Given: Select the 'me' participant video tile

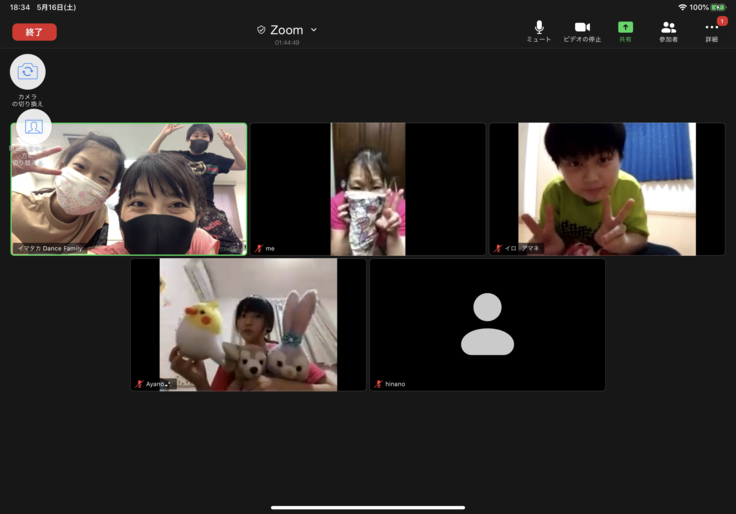Looking at the screenshot, I should click(368, 189).
